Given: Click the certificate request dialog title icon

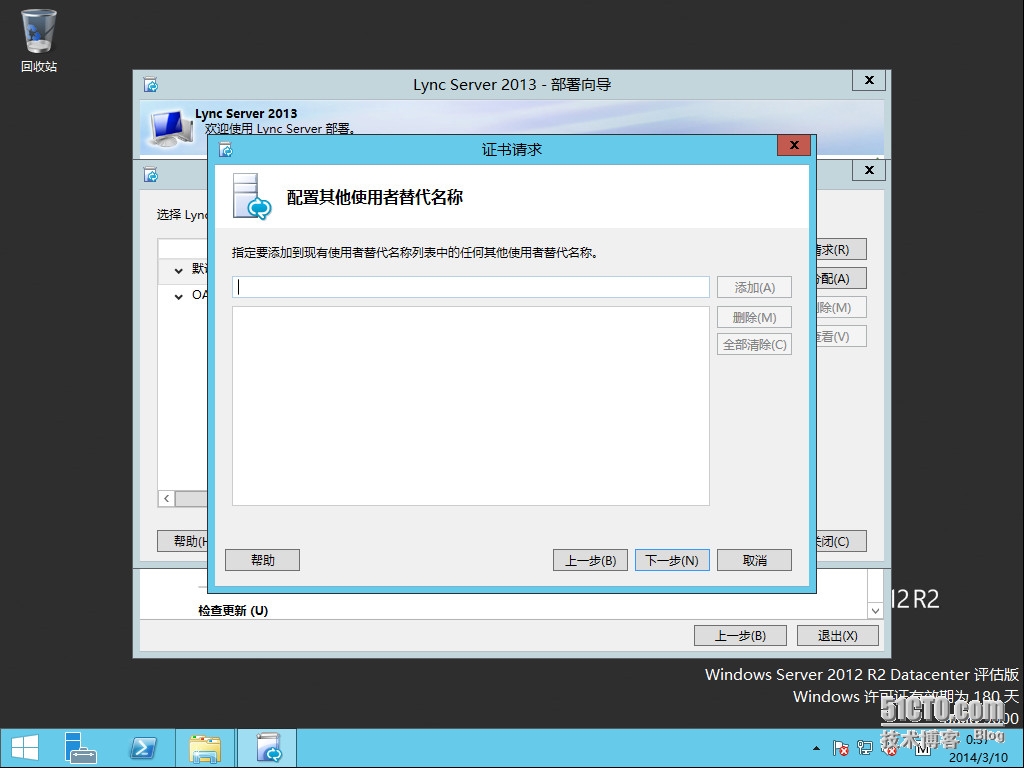Looking at the screenshot, I should coord(226,150).
